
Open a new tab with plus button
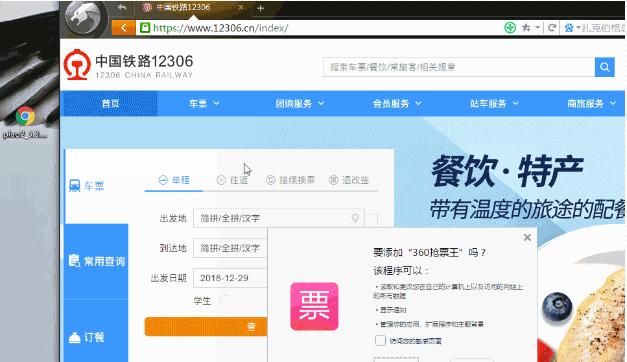[260, 8]
